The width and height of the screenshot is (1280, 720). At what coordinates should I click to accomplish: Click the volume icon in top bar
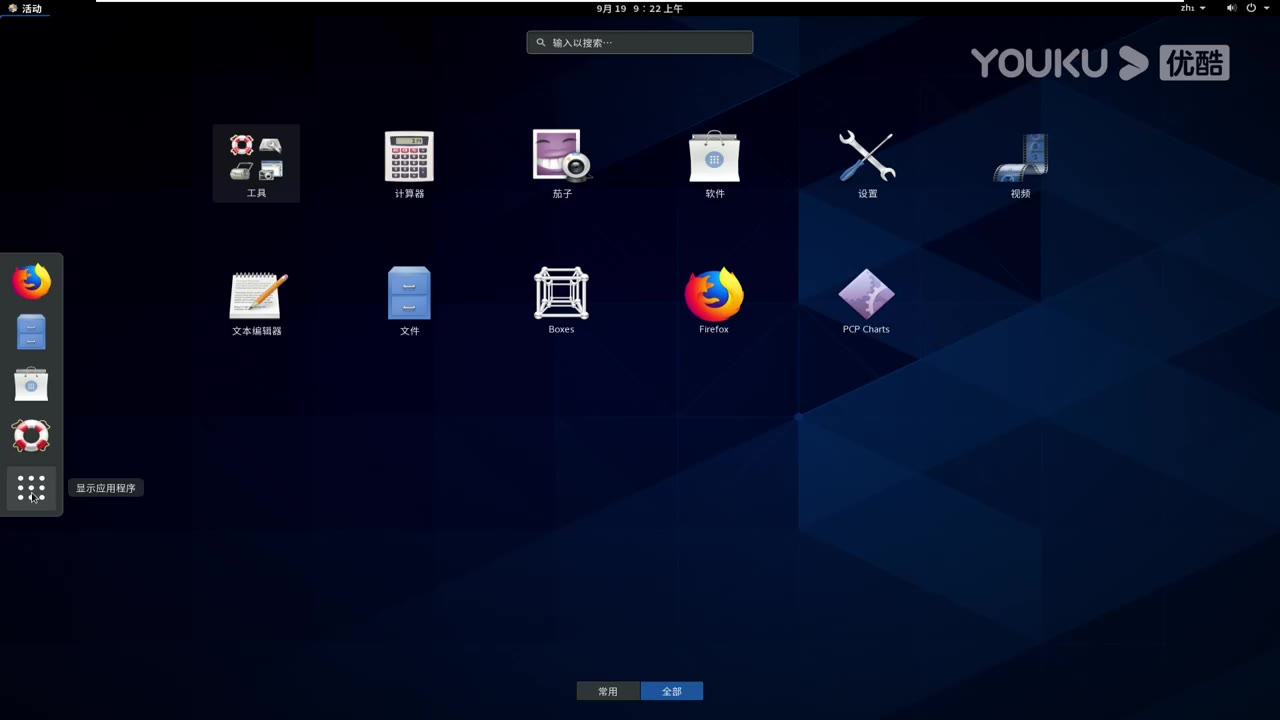[x=1232, y=8]
